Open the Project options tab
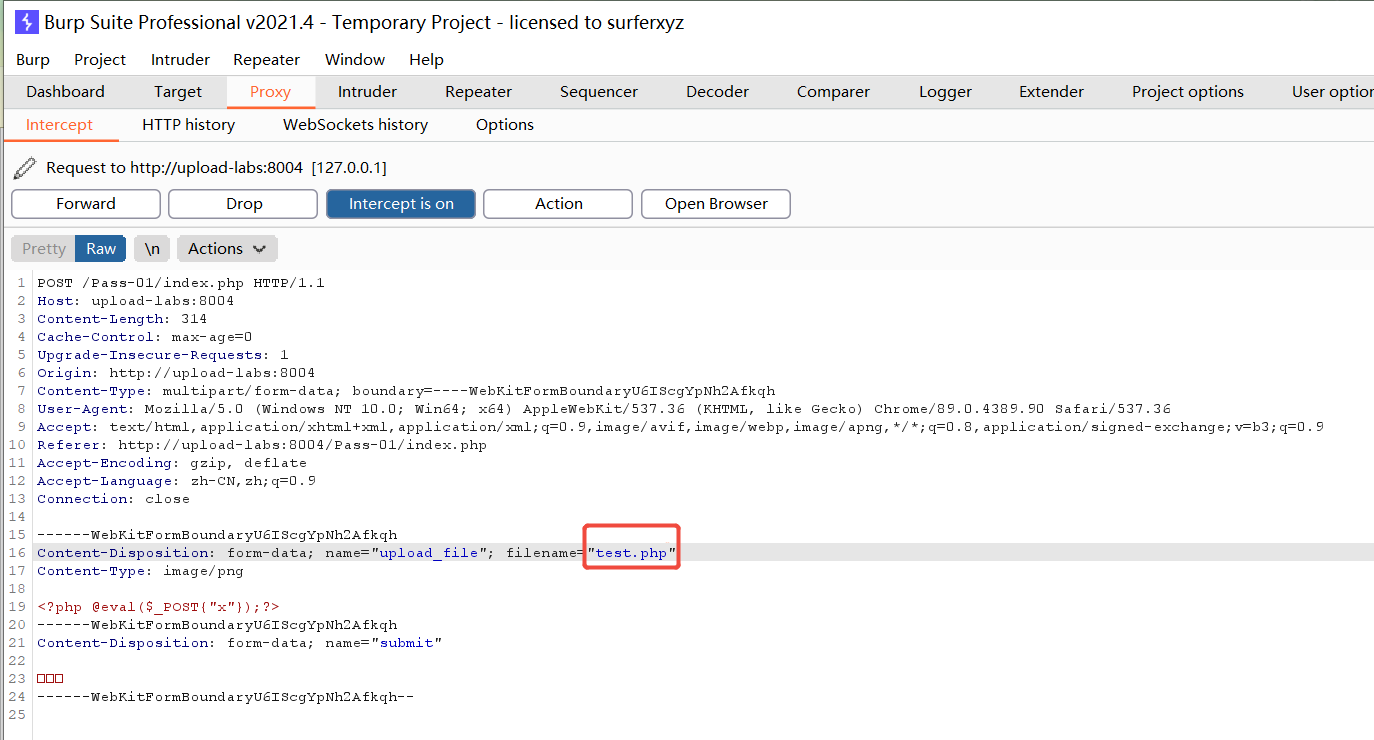 point(1188,92)
